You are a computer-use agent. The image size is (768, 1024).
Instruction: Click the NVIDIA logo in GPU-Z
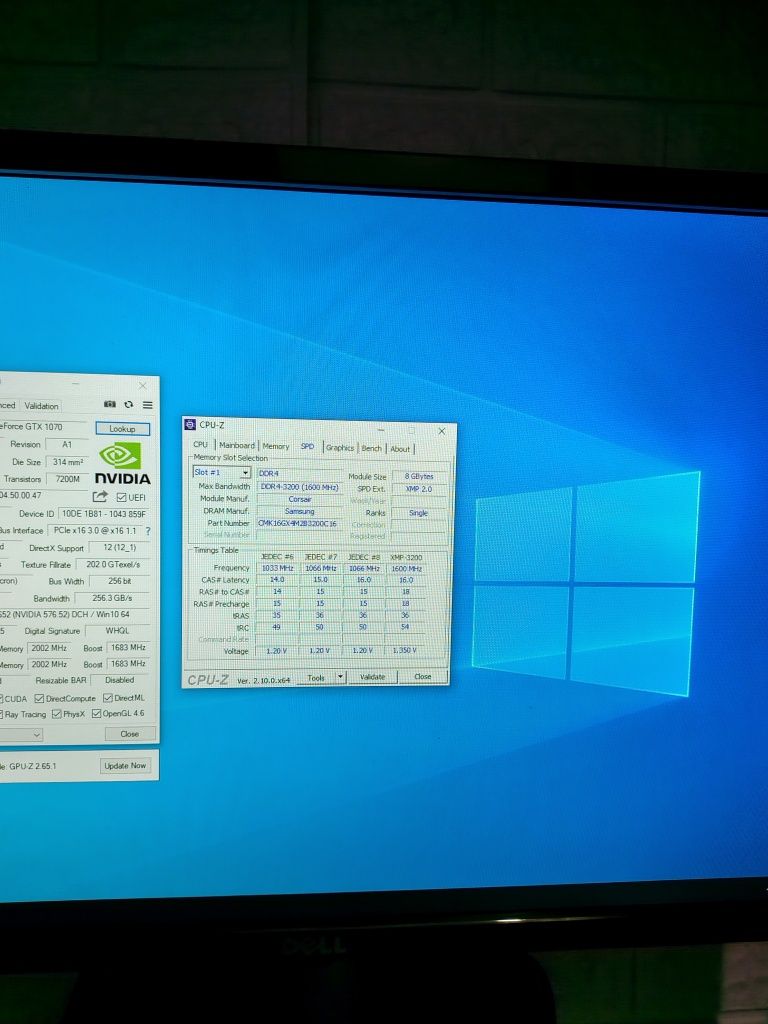122,463
